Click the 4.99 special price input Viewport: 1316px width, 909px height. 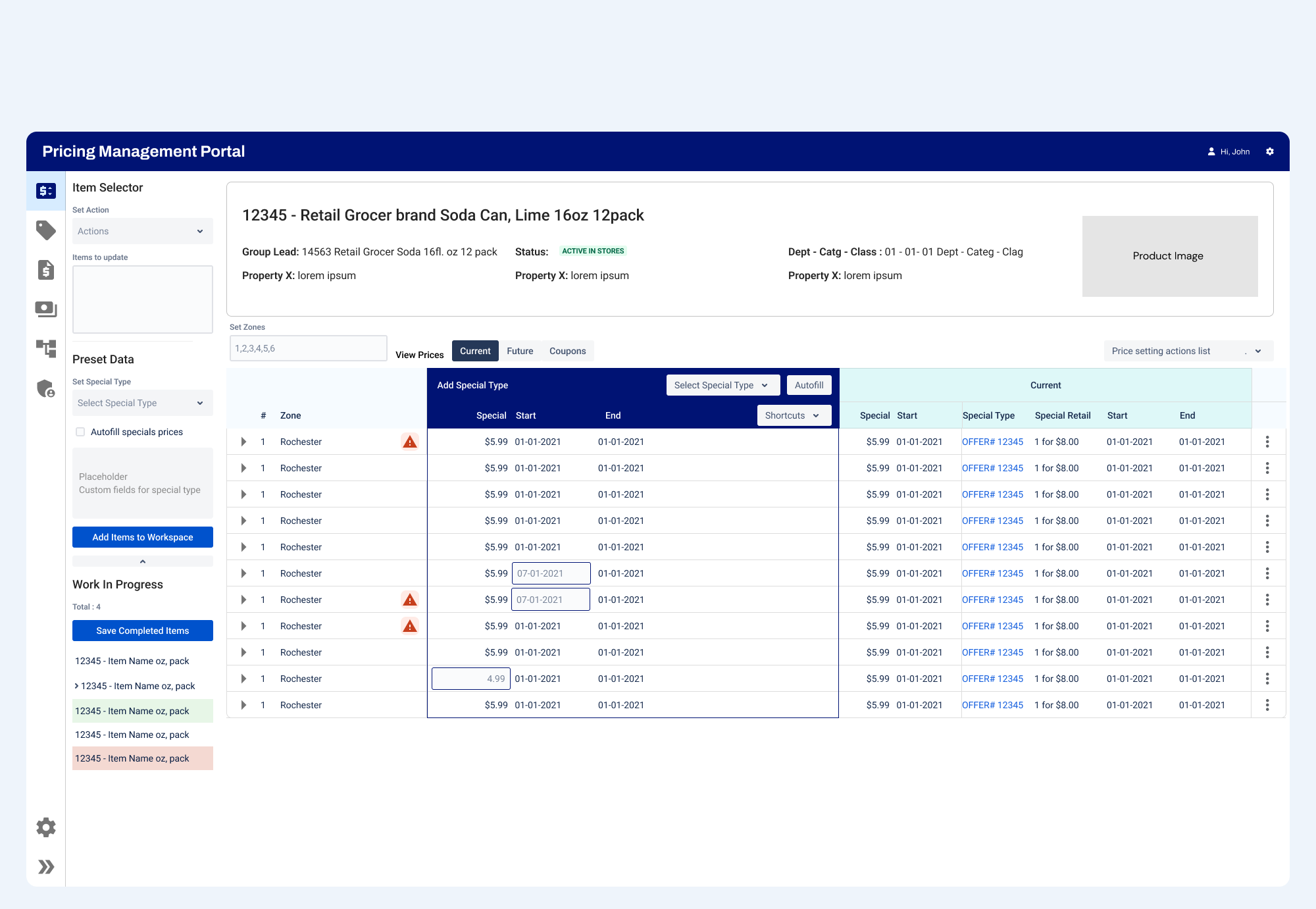[x=470, y=679]
